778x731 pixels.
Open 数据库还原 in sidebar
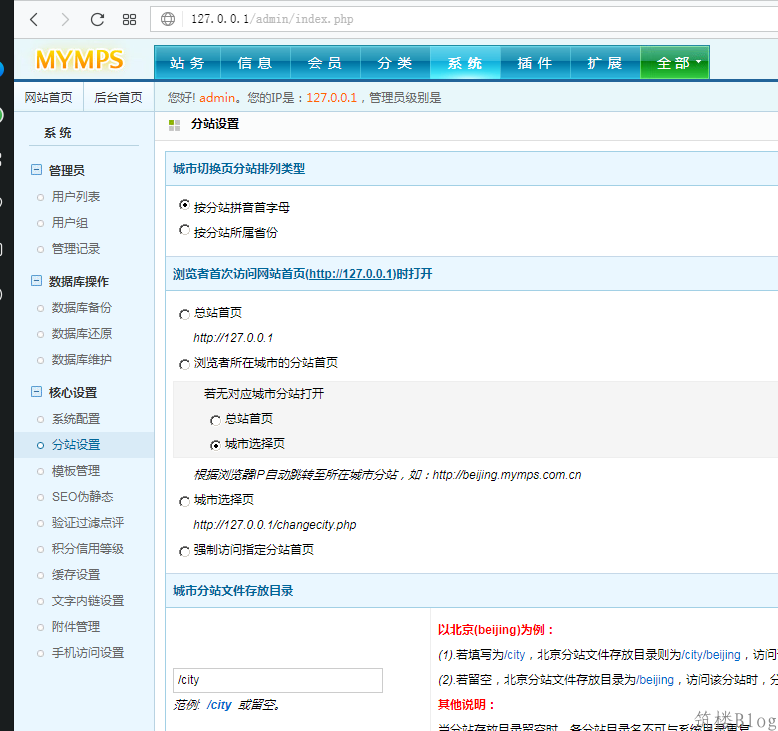82,333
